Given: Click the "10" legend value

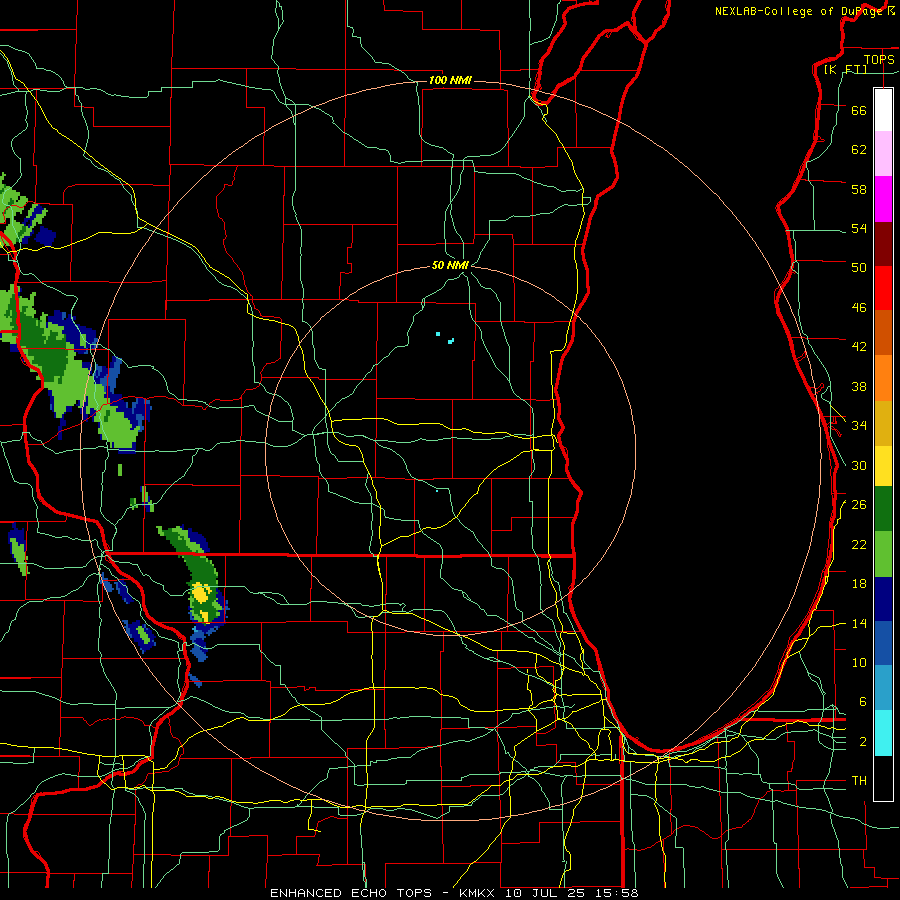Looking at the screenshot, I should pyautogui.click(x=859, y=663).
